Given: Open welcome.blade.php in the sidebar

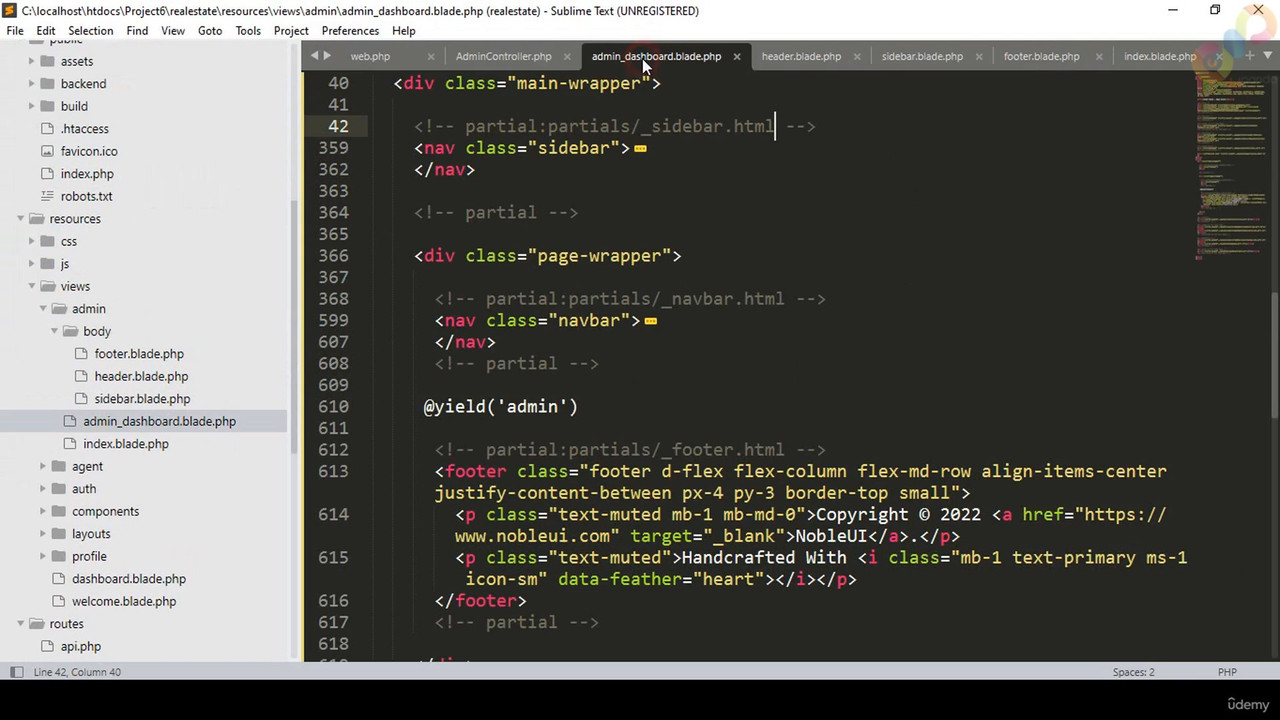Looking at the screenshot, I should coord(124,601).
